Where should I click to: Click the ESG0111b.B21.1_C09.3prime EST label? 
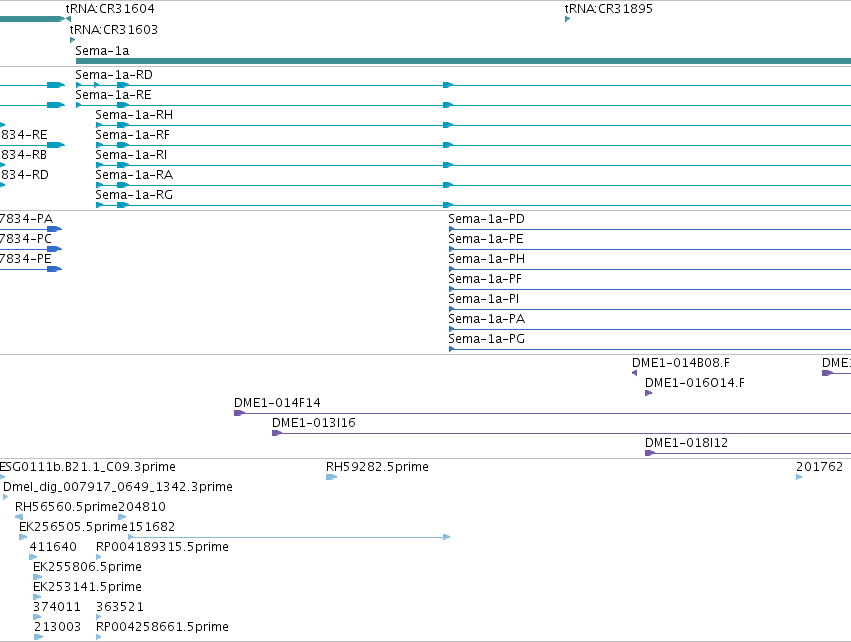(x=87, y=467)
